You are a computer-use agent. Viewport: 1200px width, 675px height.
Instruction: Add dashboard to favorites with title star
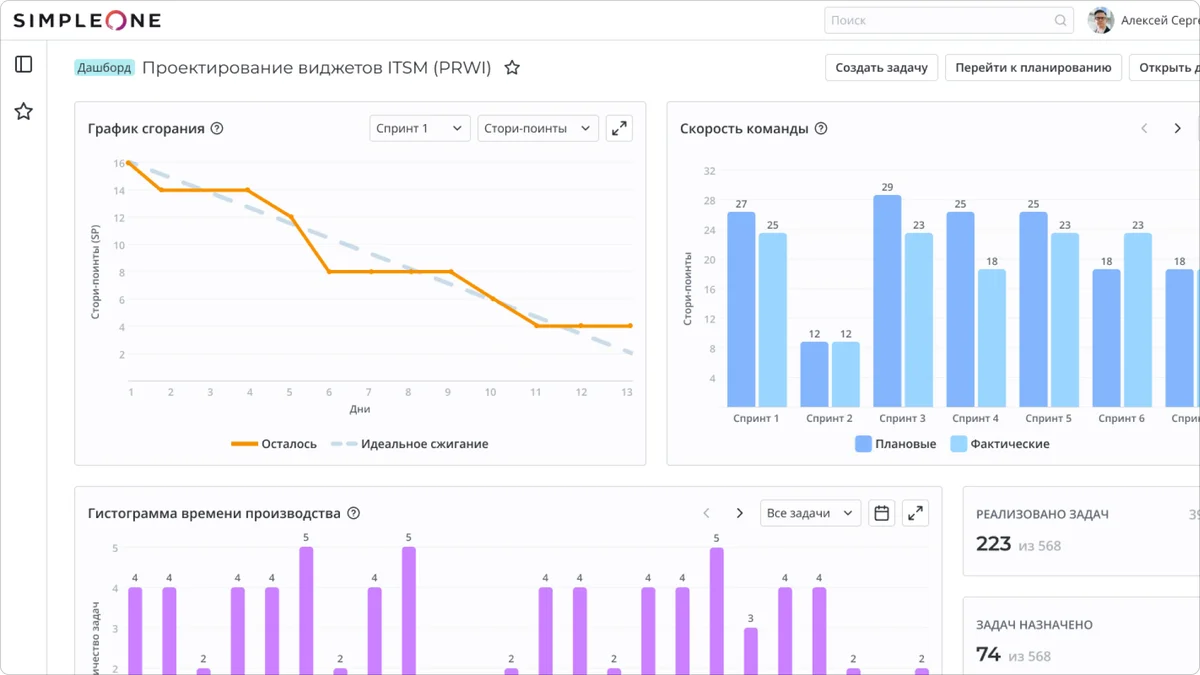[512, 68]
